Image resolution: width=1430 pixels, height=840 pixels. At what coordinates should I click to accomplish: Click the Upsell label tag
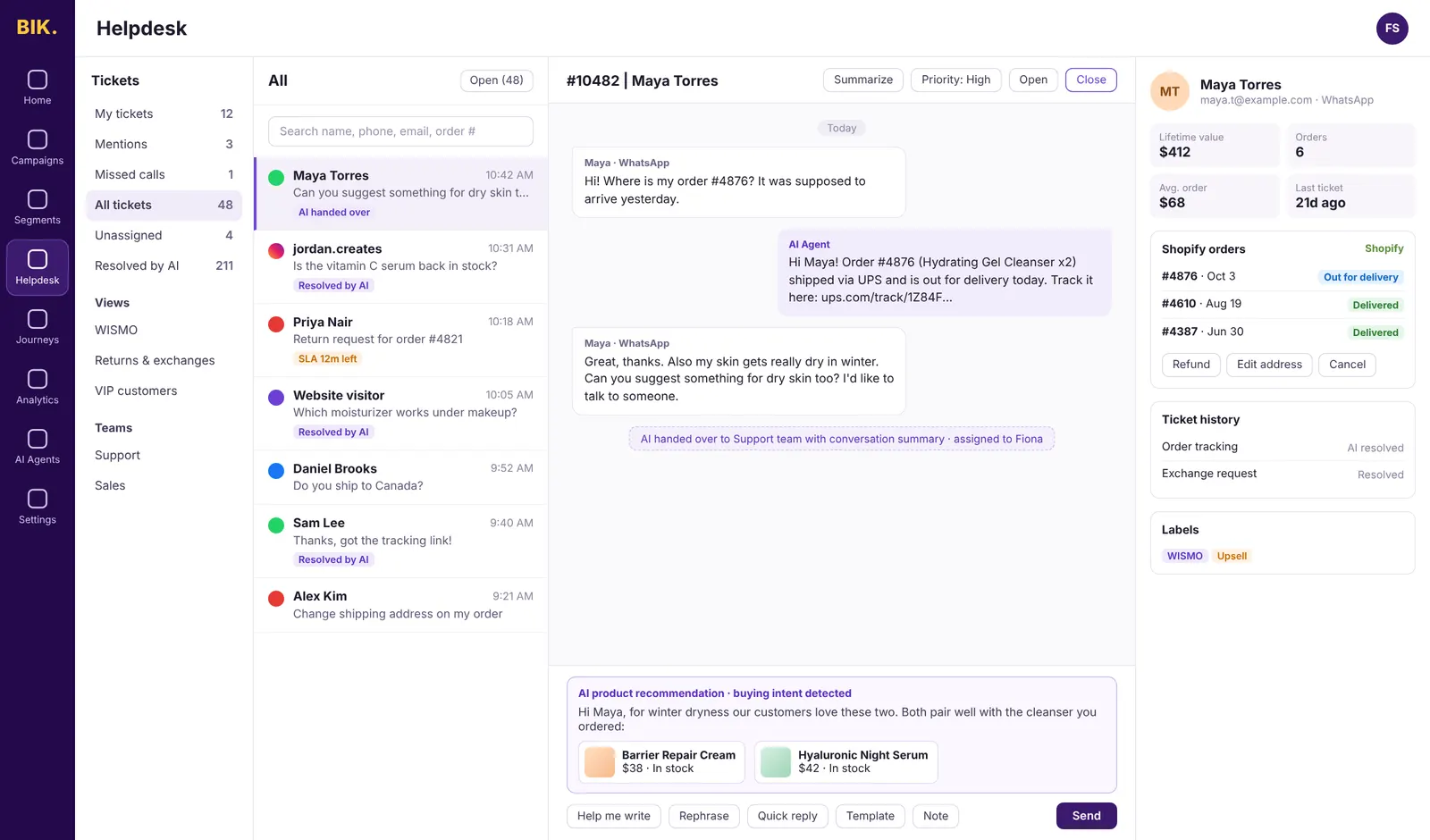pyautogui.click(x=1232, y=556)
